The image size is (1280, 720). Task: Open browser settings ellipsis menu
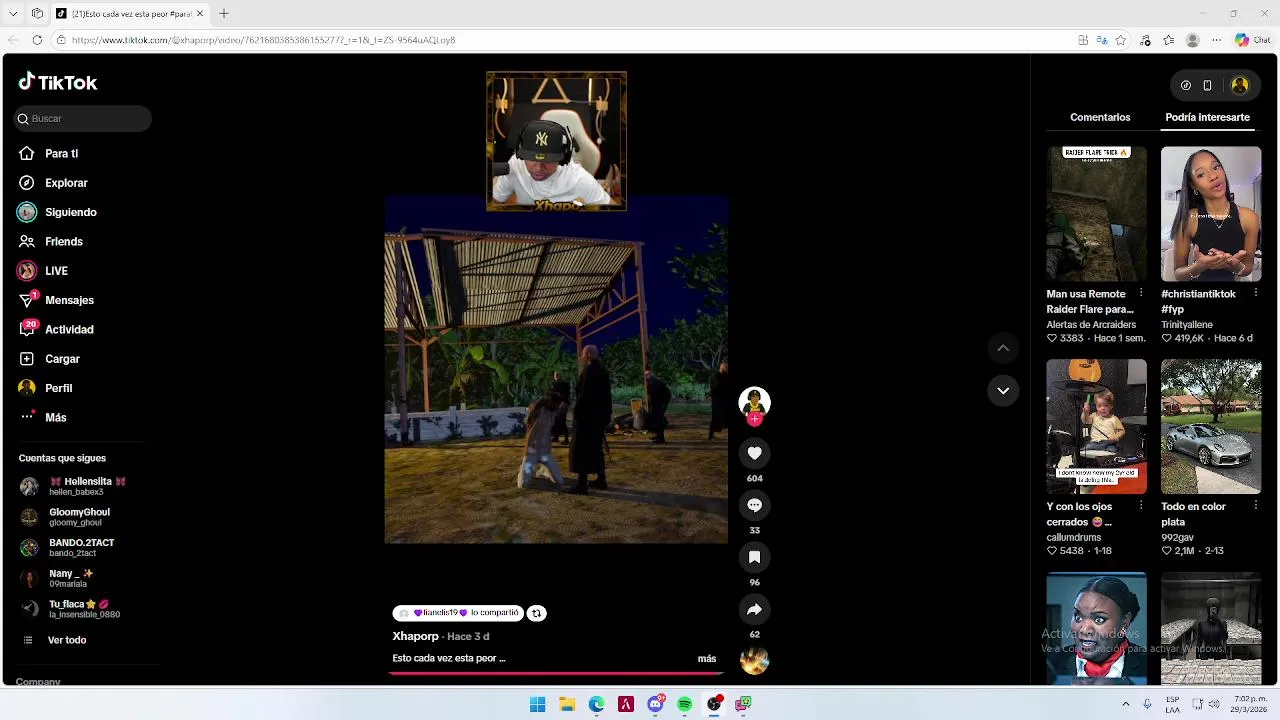(1216, 40)
